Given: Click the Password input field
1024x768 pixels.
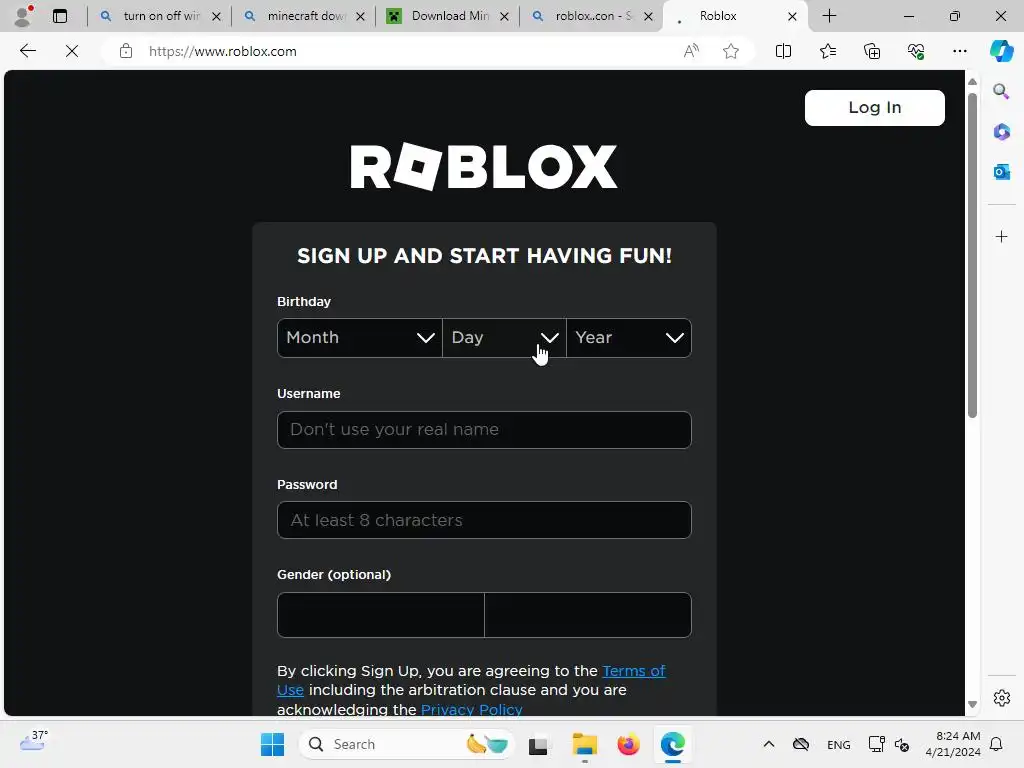Looking at the screenshot, I should tap(484, 520).
